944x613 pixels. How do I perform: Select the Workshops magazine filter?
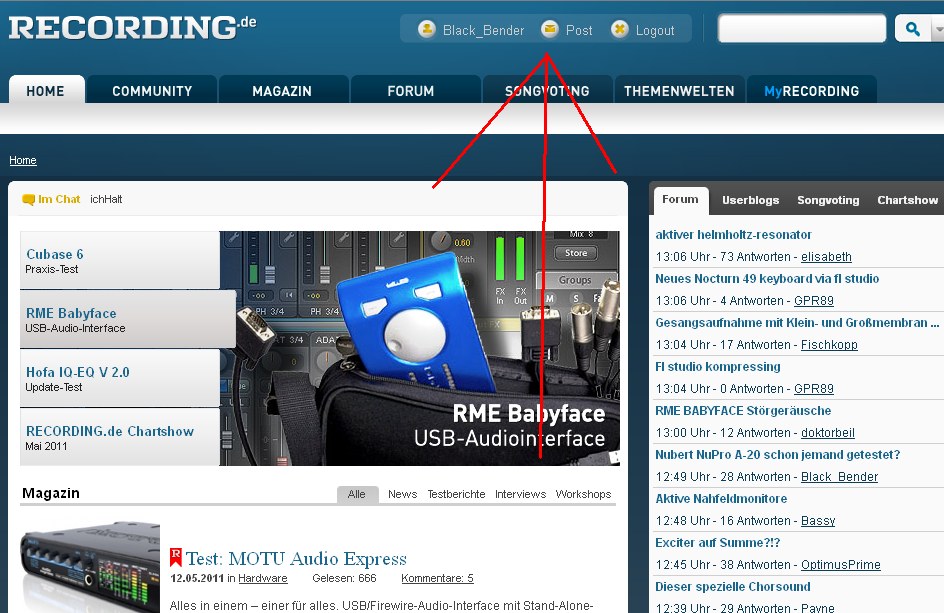[x=583, y=494]
